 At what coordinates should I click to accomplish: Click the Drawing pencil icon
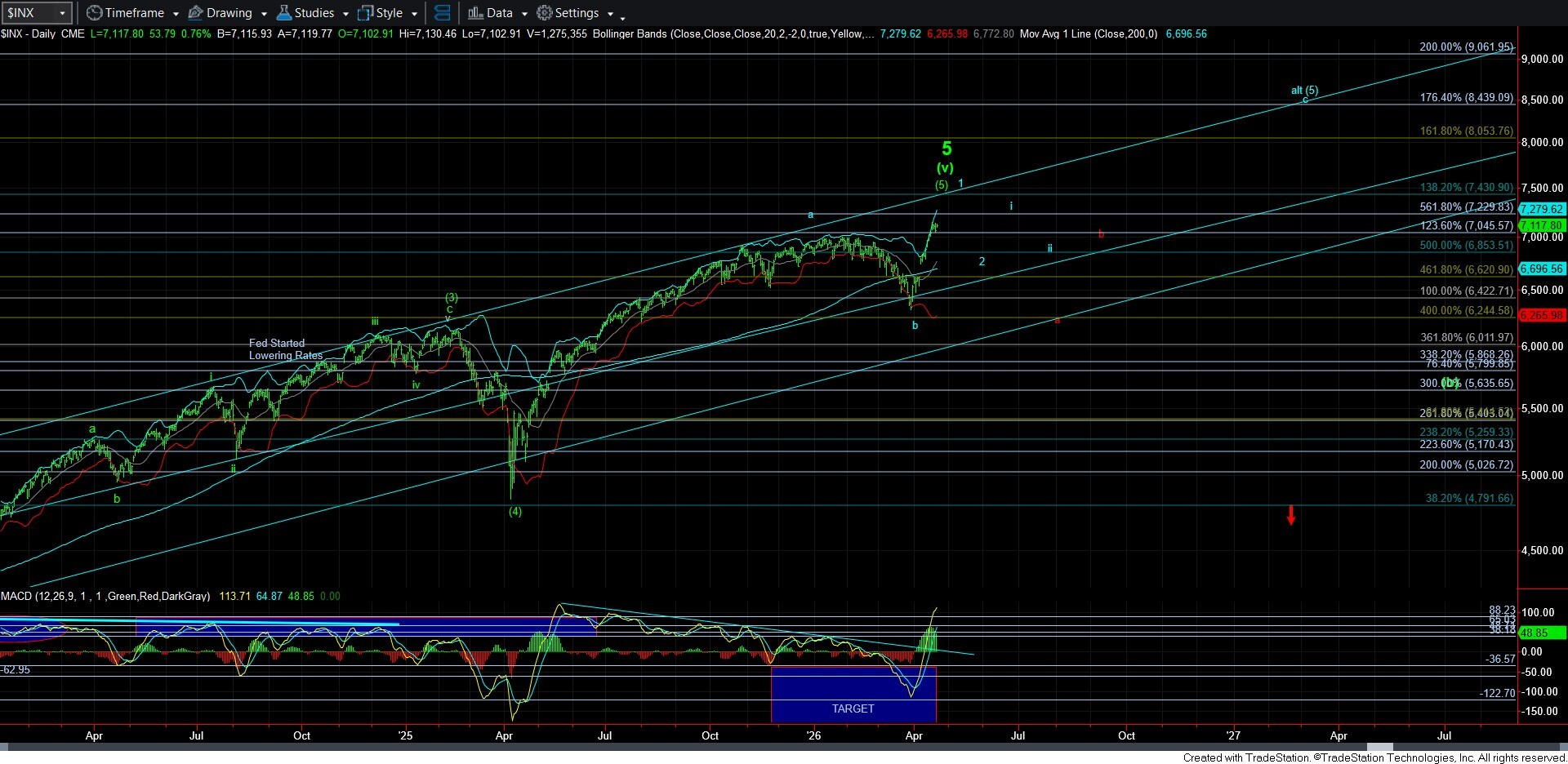tap(196, 13)
